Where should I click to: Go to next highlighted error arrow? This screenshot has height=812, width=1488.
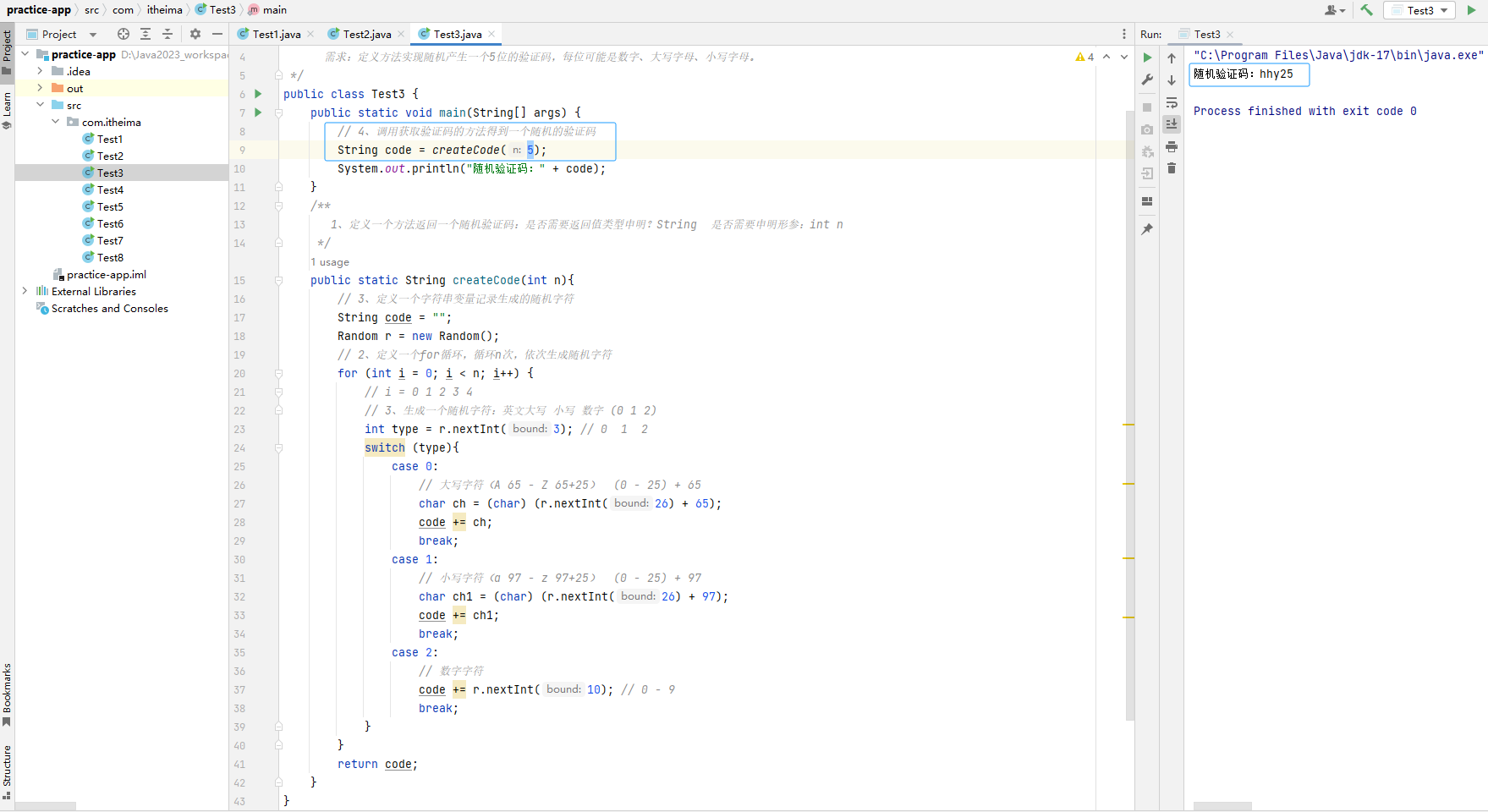(x=1123, y=57)
